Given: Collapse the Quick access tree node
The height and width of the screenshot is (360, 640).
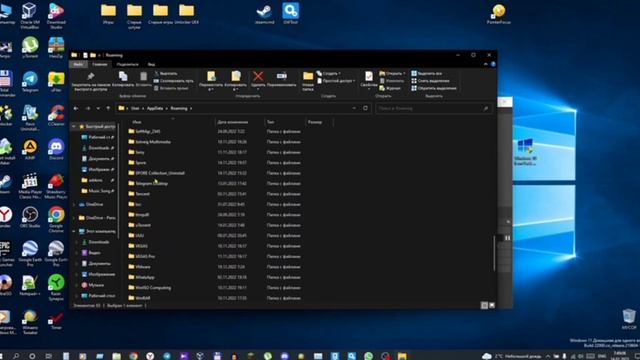Looking at the screenshot, I should coord(74,127).
